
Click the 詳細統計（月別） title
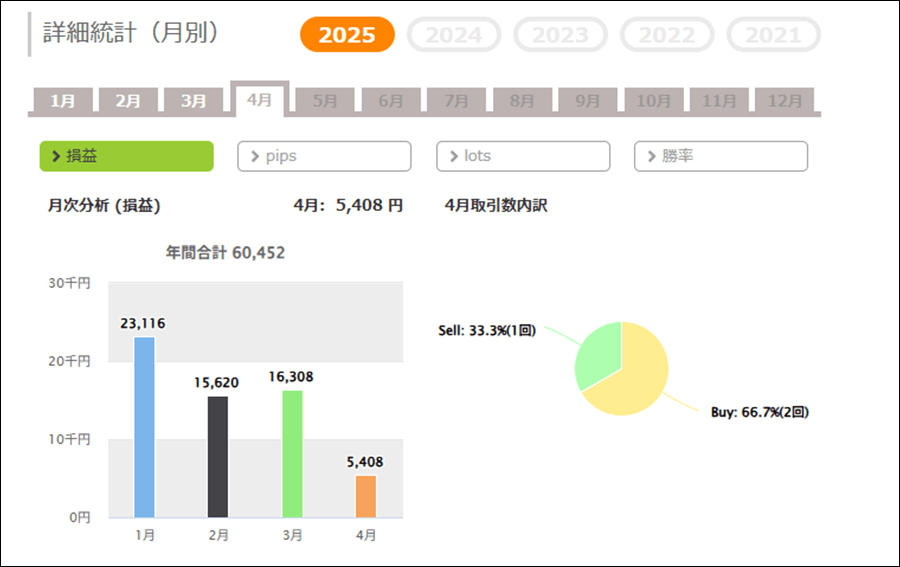coord(131,33)
